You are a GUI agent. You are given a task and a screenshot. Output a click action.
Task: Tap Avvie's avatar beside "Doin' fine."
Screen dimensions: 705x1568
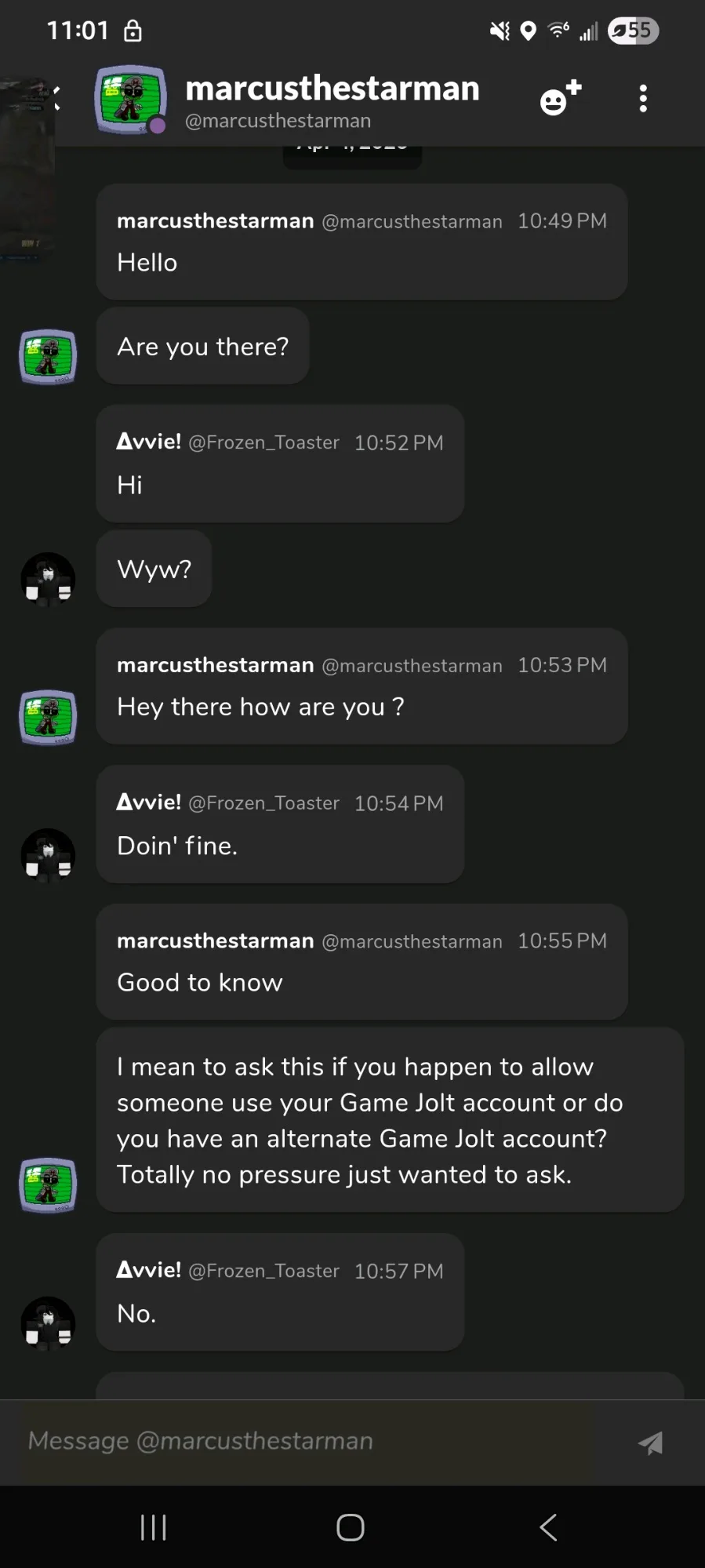(48, 855)
